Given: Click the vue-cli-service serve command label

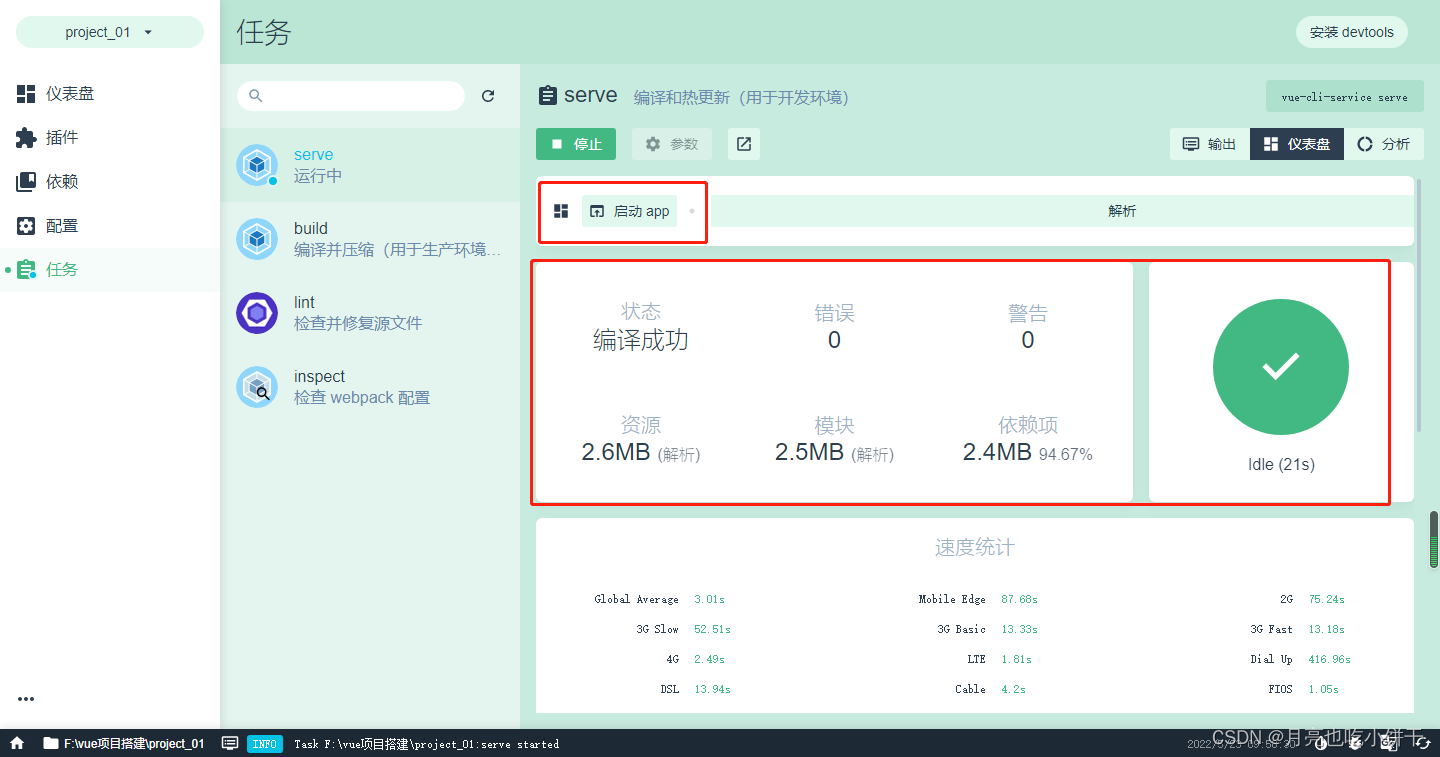Looking at the screenshot, I should coord(1345,97).
